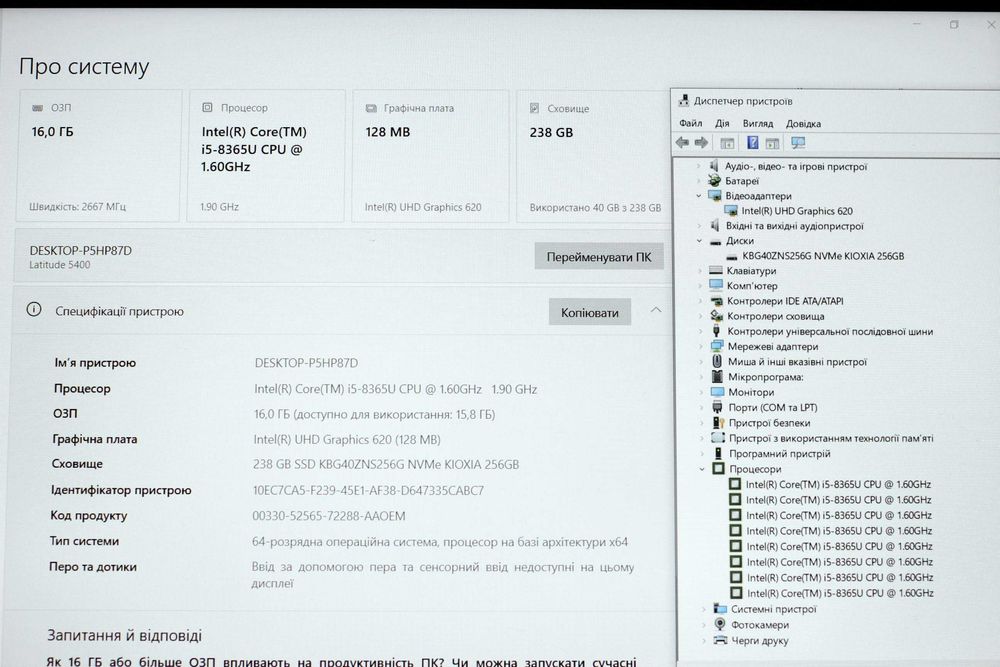Open the Довідка menu
1000x667 pixels.
click(x=803, y=124)
